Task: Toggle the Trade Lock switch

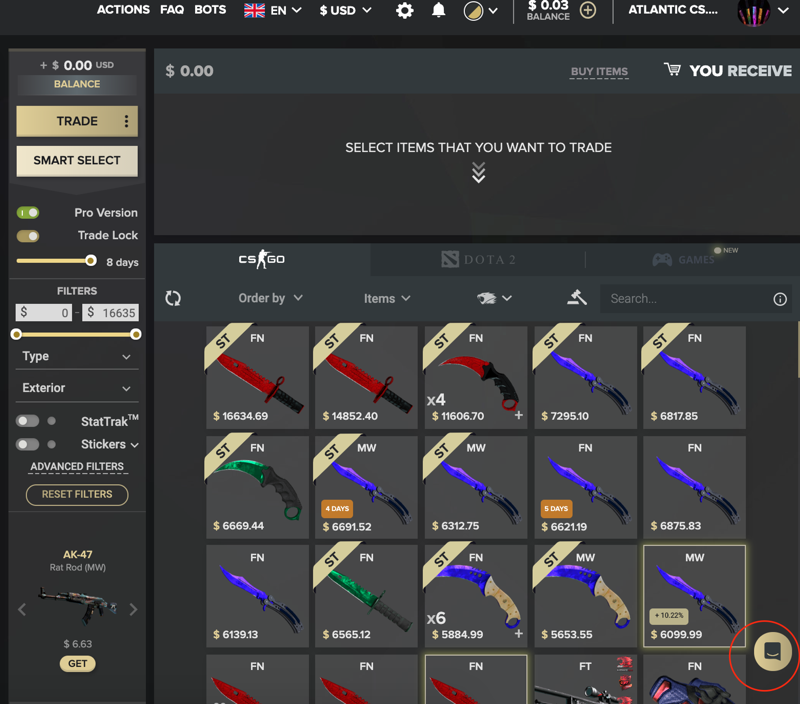Action: (x=28, y=236)
